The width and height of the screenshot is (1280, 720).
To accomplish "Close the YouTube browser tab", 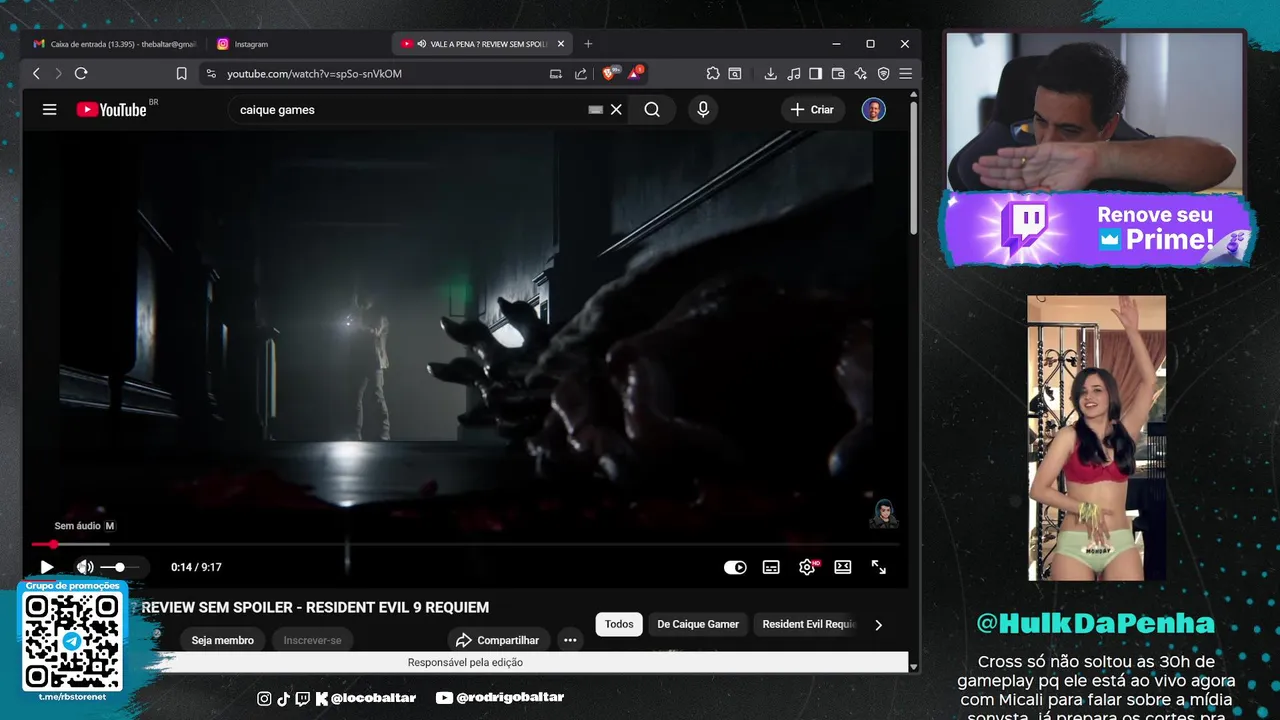I will click(x=561, y=44).
